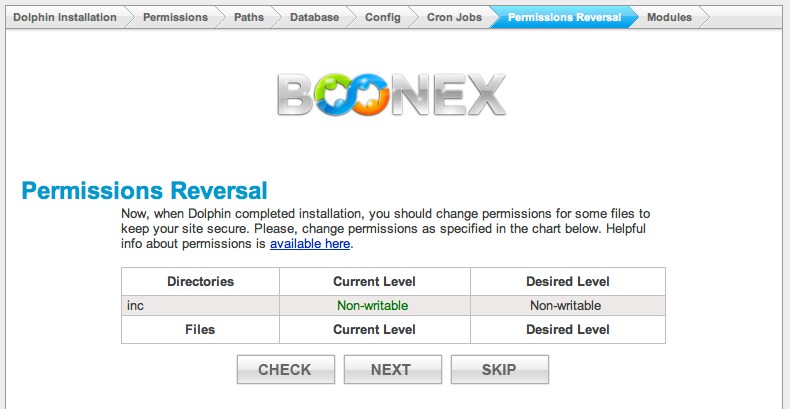The width and height of the screenshot is (790, 409).
Task: Click 'Current Level' header in Directories row
Action: click(x=374, y=282)
